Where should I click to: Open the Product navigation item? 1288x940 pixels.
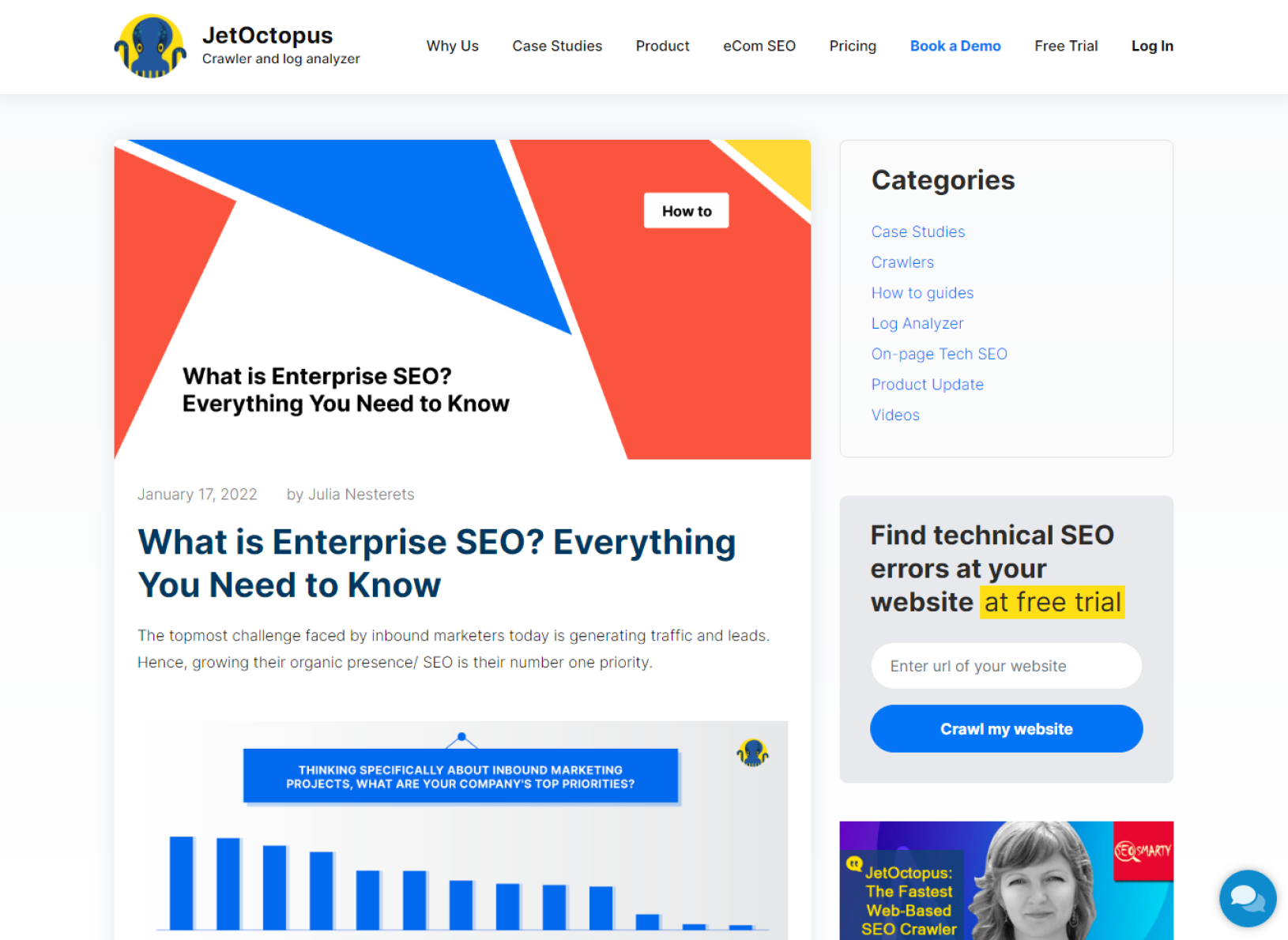[x=662, y=47]
